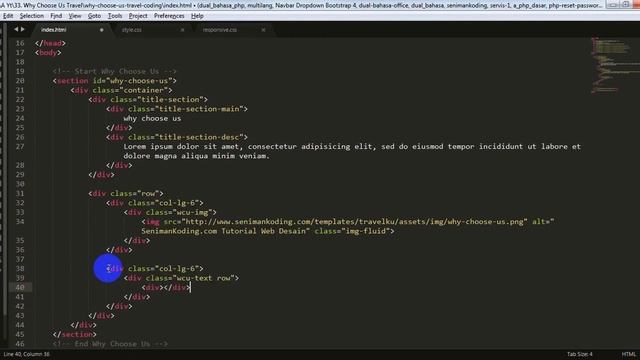Click the empty <div></div> on line 40
The height and width of the screenshot is (360, 640).
(x=166, y=287)
